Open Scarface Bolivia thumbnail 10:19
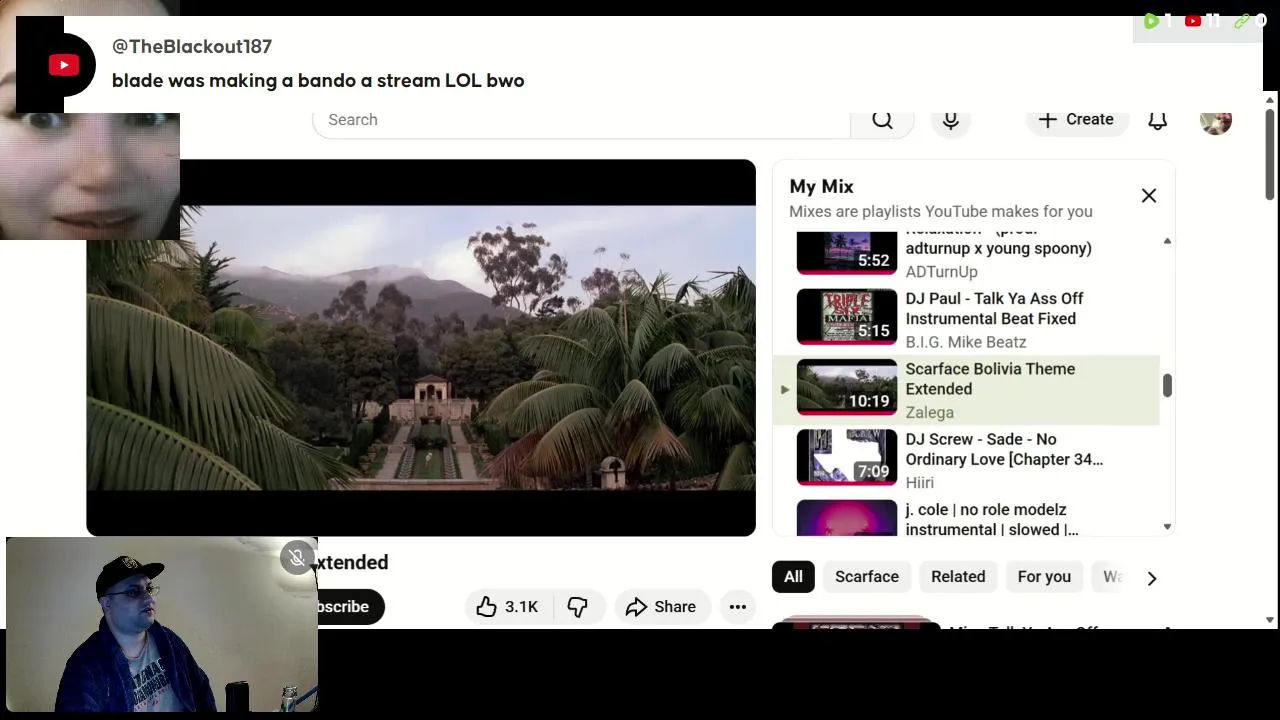Viewport: 1280px width, 720px height. point(847,387)
